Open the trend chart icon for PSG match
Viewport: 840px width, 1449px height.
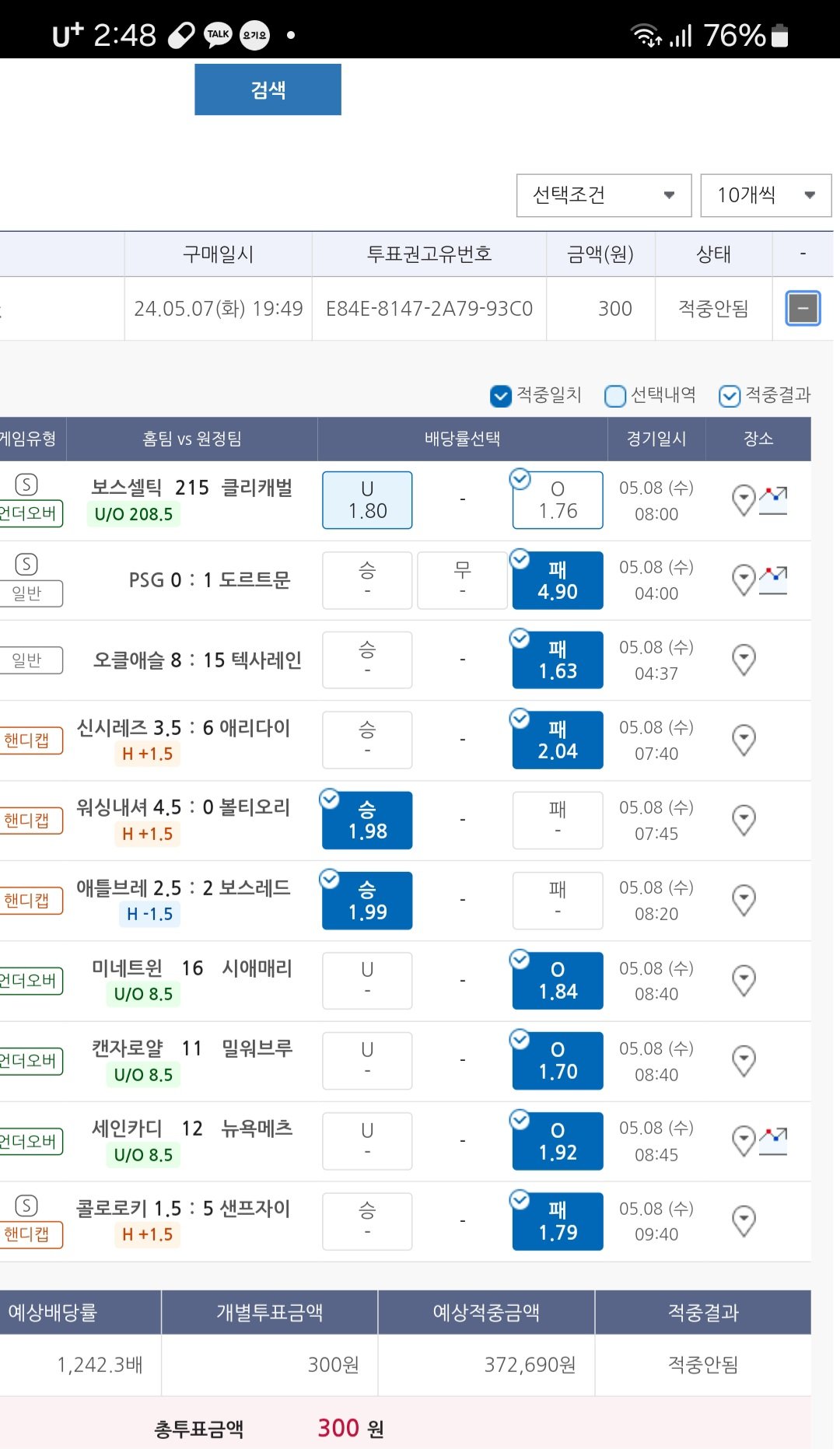coord(773,579)
